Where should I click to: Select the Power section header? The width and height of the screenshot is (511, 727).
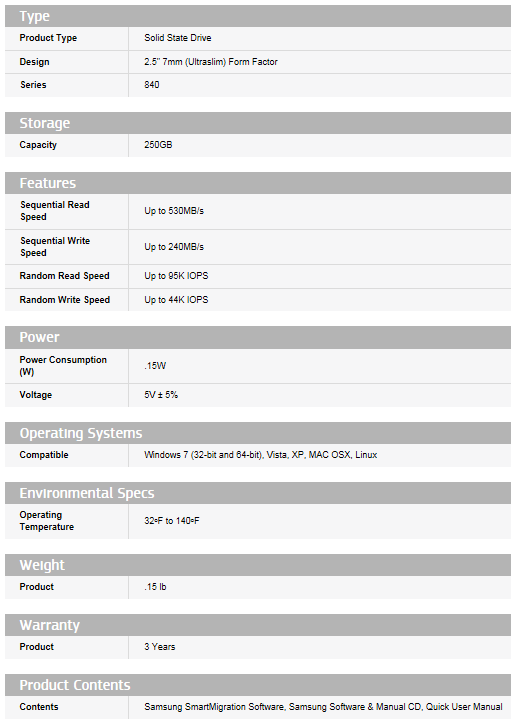point(258,337)
